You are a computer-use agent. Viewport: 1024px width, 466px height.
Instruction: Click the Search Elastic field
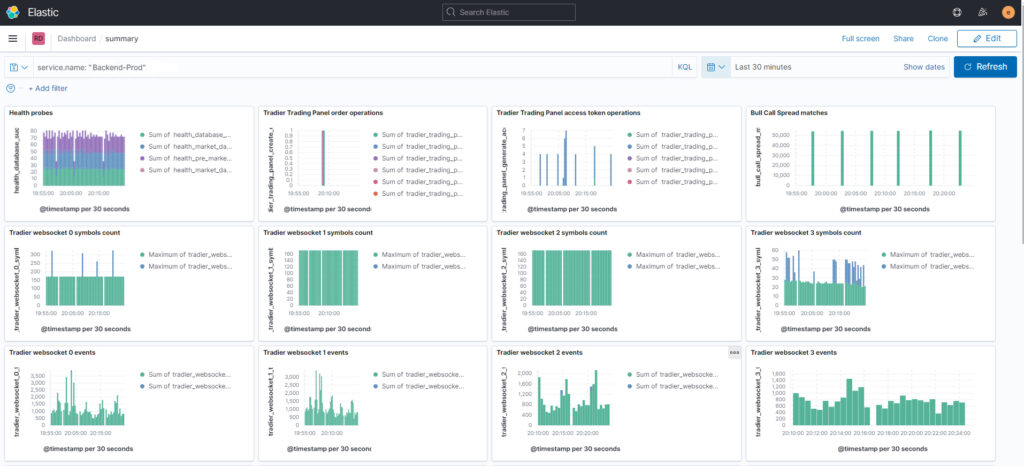(x=509, y=12)
